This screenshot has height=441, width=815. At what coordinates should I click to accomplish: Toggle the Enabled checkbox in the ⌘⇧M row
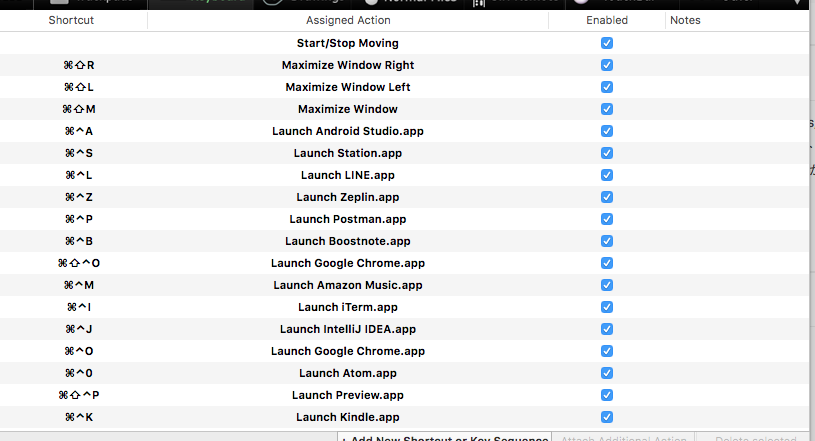[607, 109]
